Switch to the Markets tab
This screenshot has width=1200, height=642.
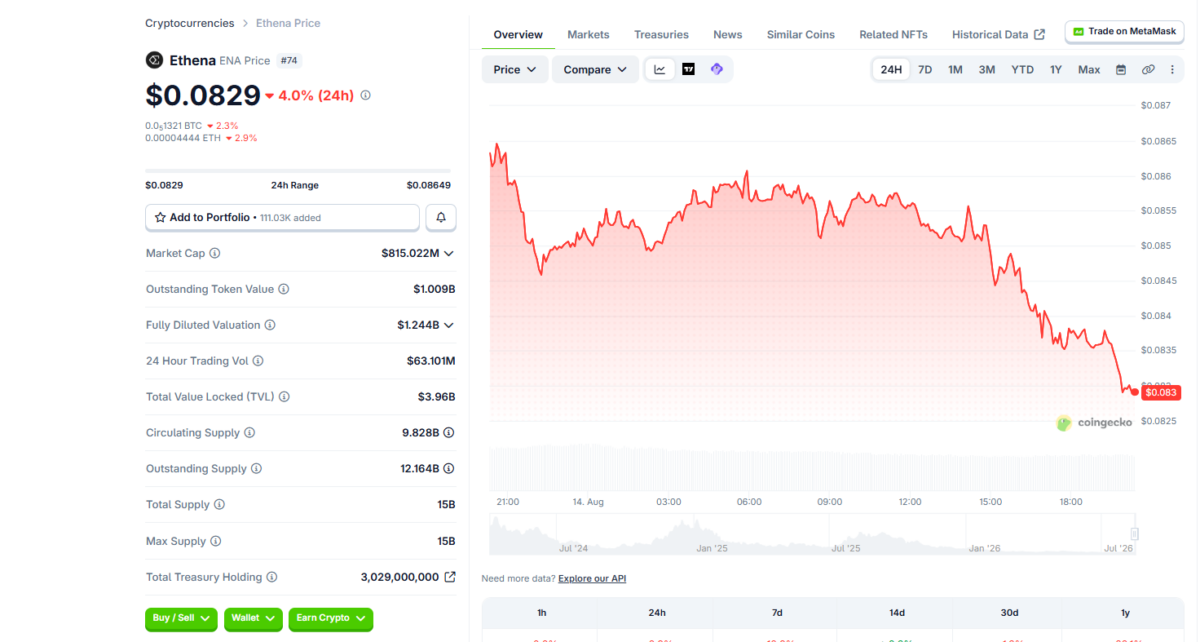(588, 34)
